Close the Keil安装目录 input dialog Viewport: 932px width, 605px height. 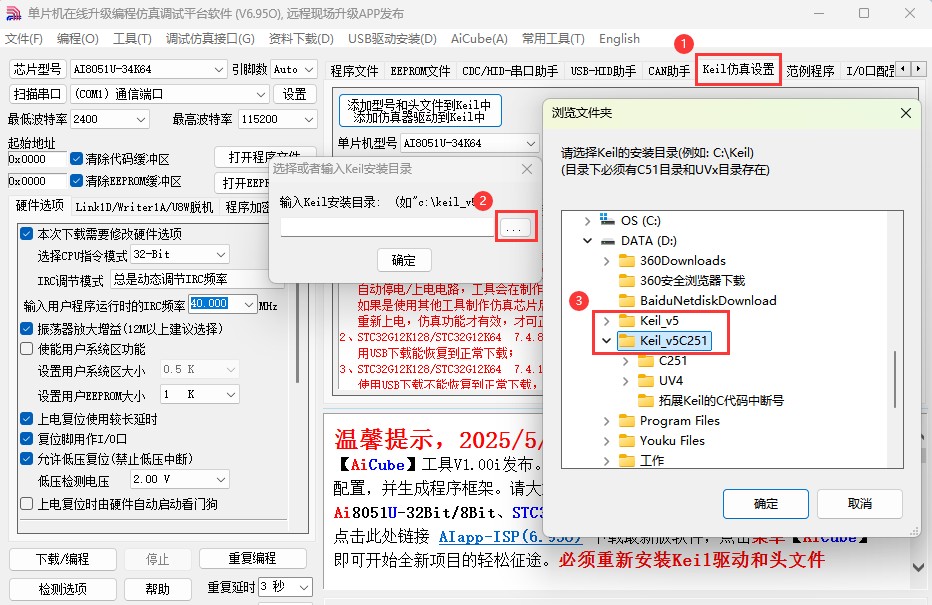[x=527, y=169]
